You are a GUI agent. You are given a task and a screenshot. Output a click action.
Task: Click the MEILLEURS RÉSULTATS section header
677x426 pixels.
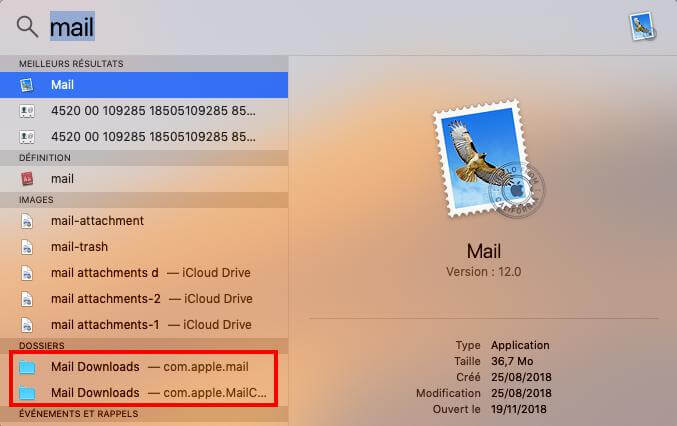pos(71,64)
